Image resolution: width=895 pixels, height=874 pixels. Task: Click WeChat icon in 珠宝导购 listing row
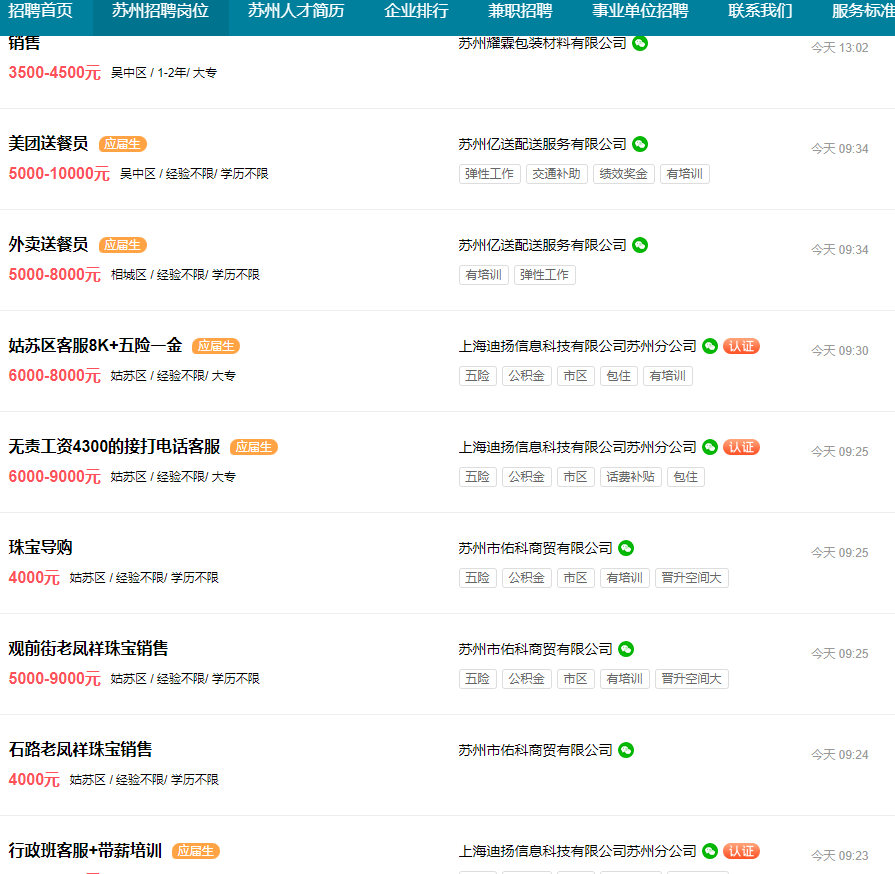[x=626, y=548]
